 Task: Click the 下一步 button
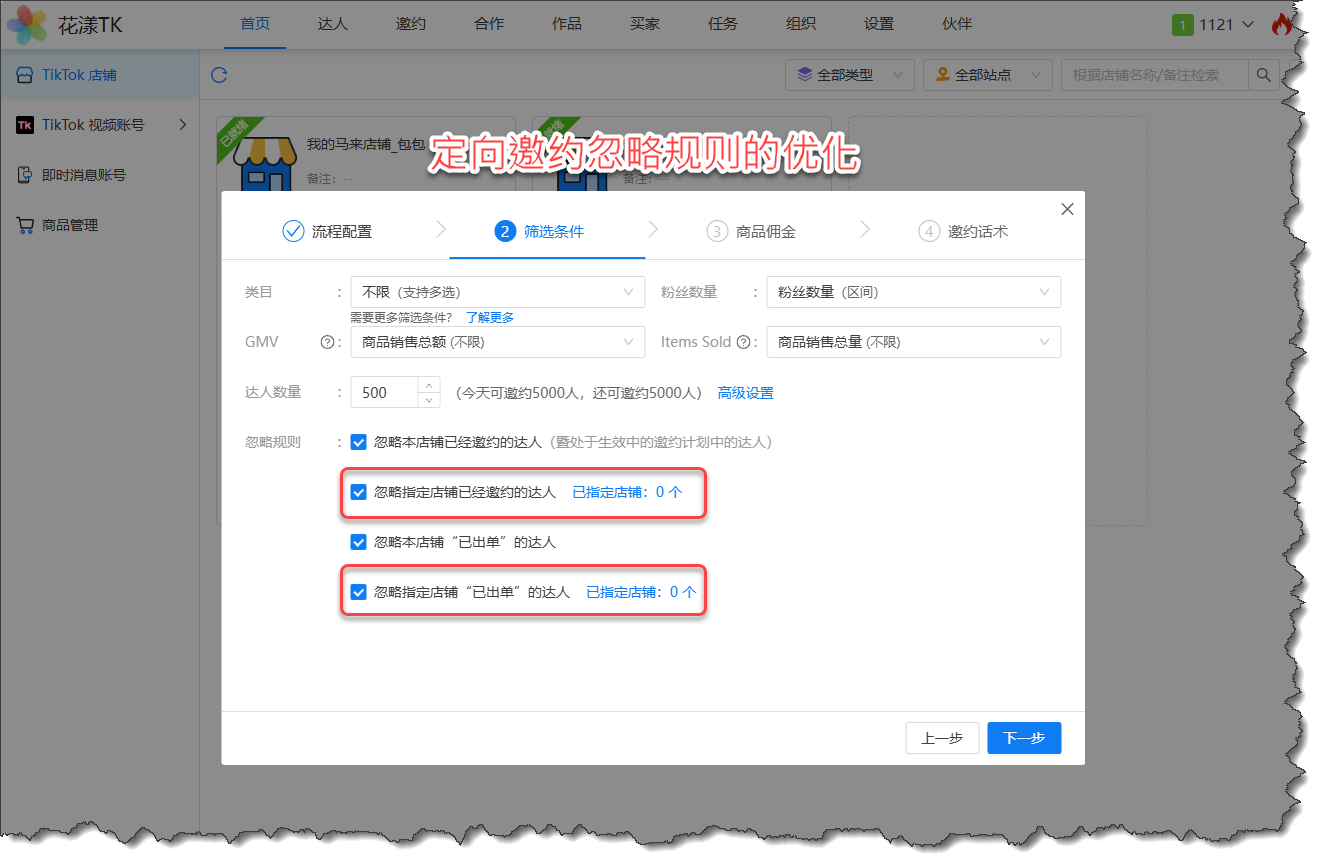pos(1023,738)
